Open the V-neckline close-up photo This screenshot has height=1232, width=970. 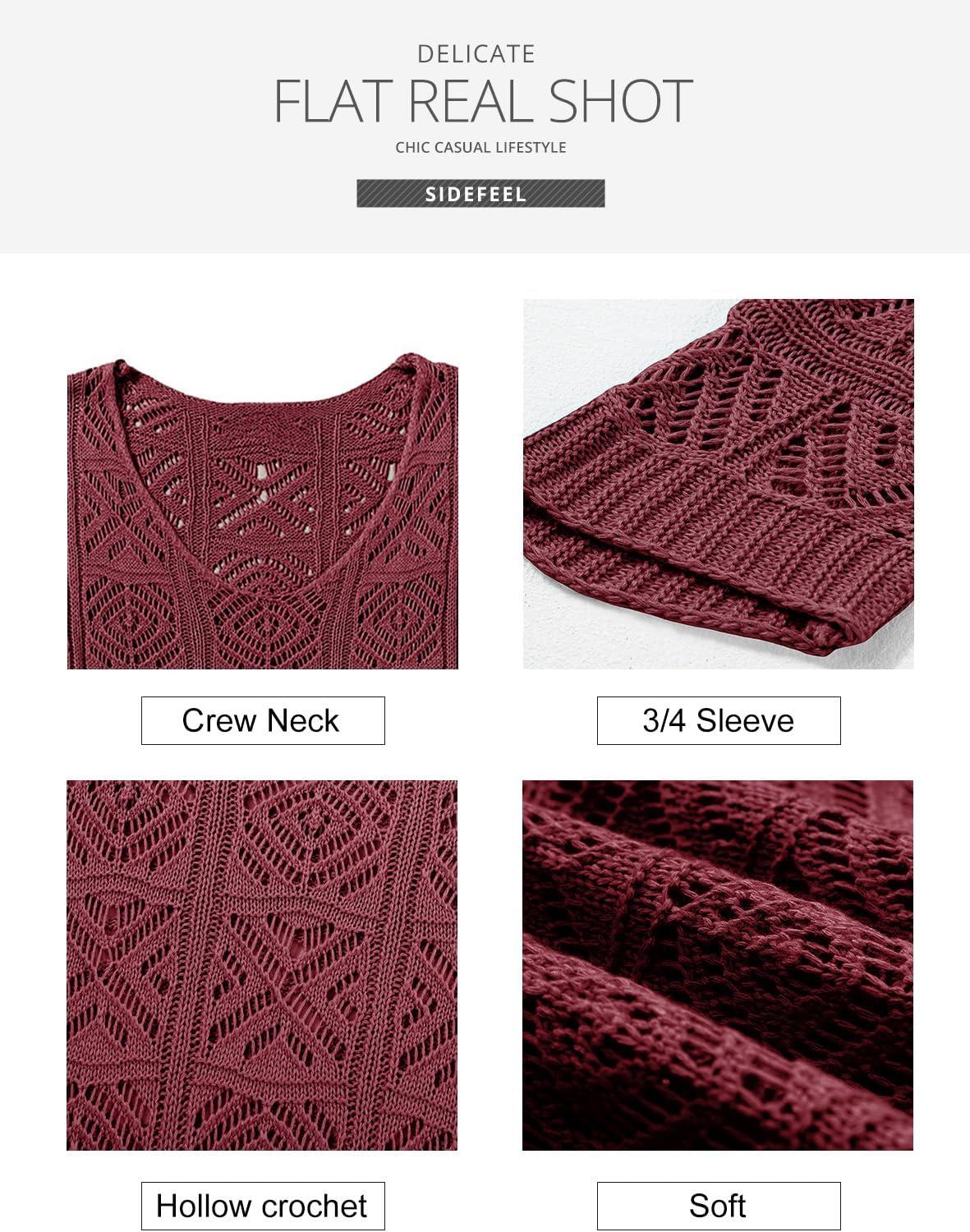tap(263, 511)
